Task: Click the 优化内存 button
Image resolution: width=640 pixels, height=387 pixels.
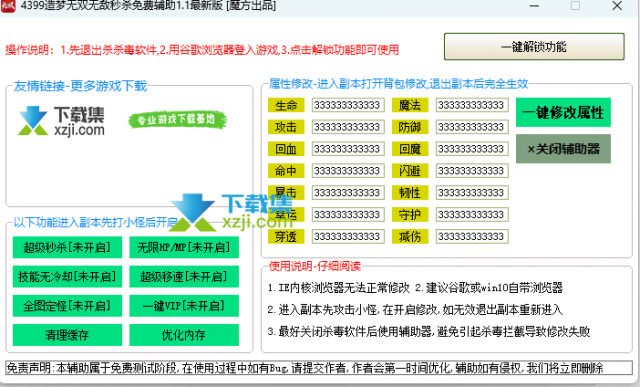Action: pos(184,335)
